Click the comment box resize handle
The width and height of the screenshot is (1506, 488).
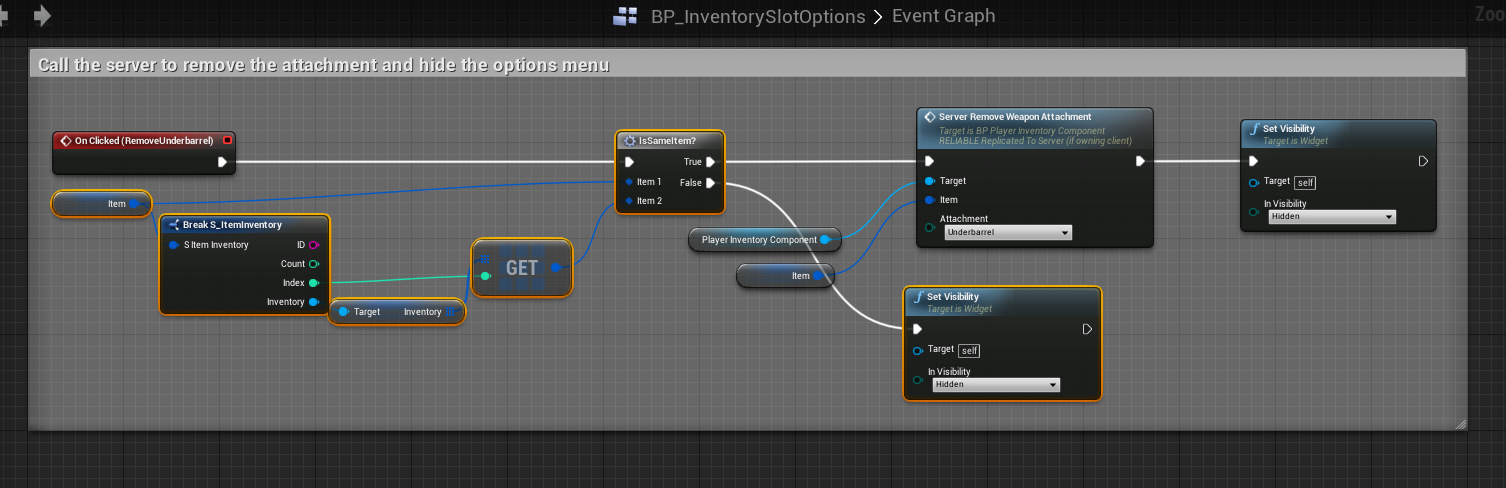(1460, 424)
